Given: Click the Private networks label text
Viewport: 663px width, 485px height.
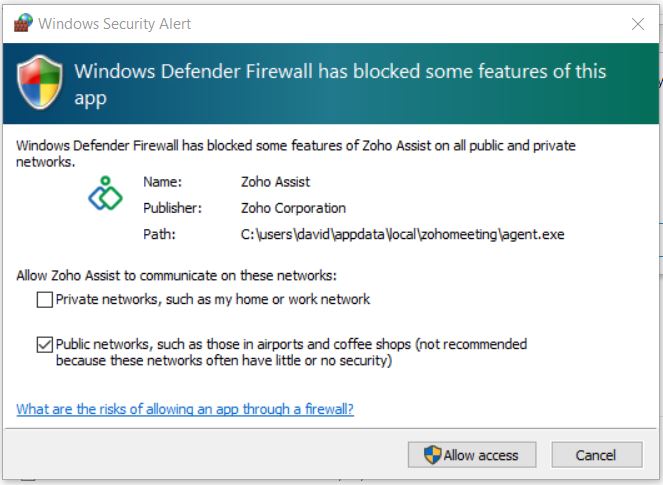Looking at the screenshot, I should pos(213,299).
